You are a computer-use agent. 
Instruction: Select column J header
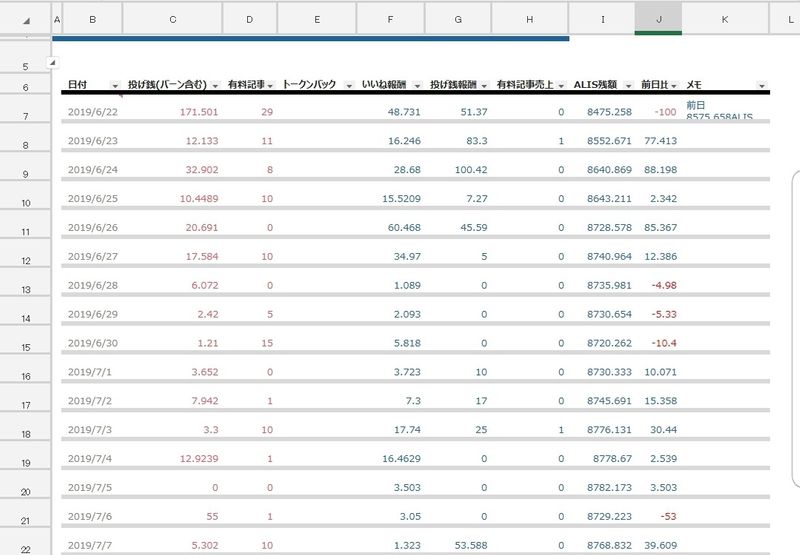658,18
